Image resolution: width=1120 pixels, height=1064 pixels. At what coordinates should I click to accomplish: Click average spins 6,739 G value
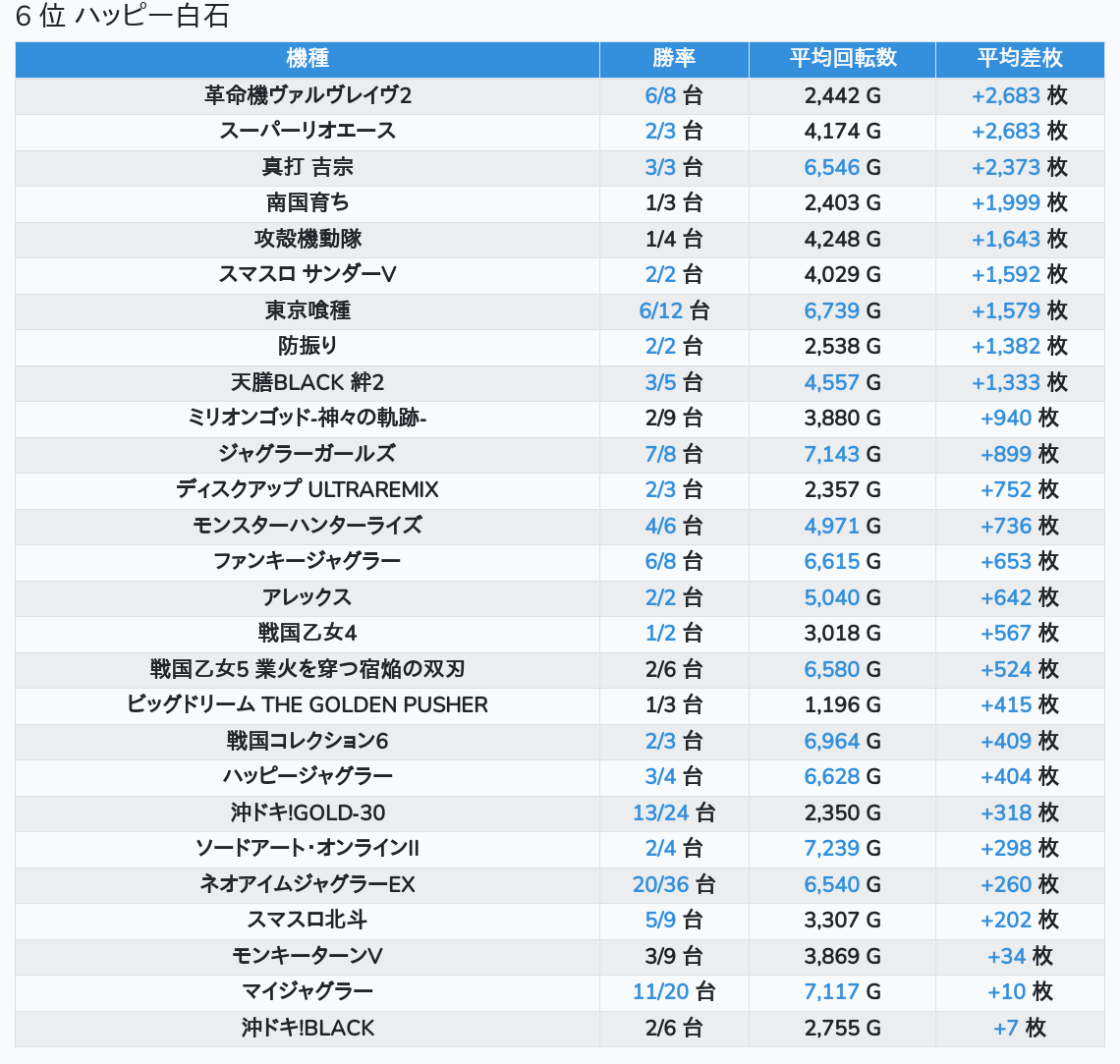click(x=842, y=310)
